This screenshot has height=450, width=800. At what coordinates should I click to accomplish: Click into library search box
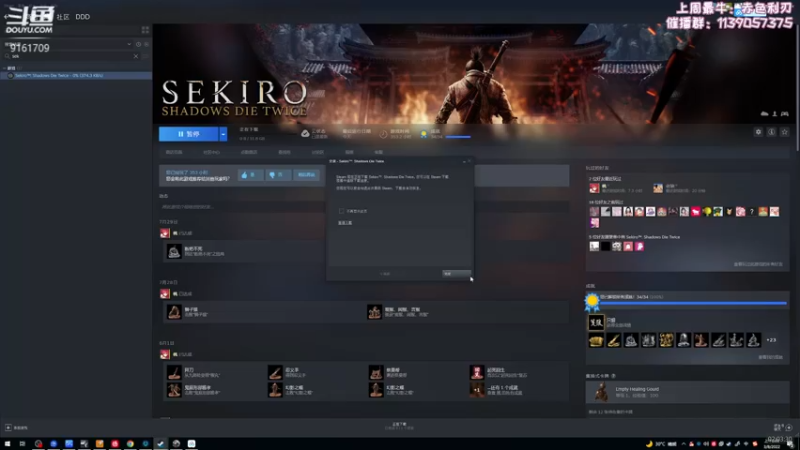click(x=69, y=56)
